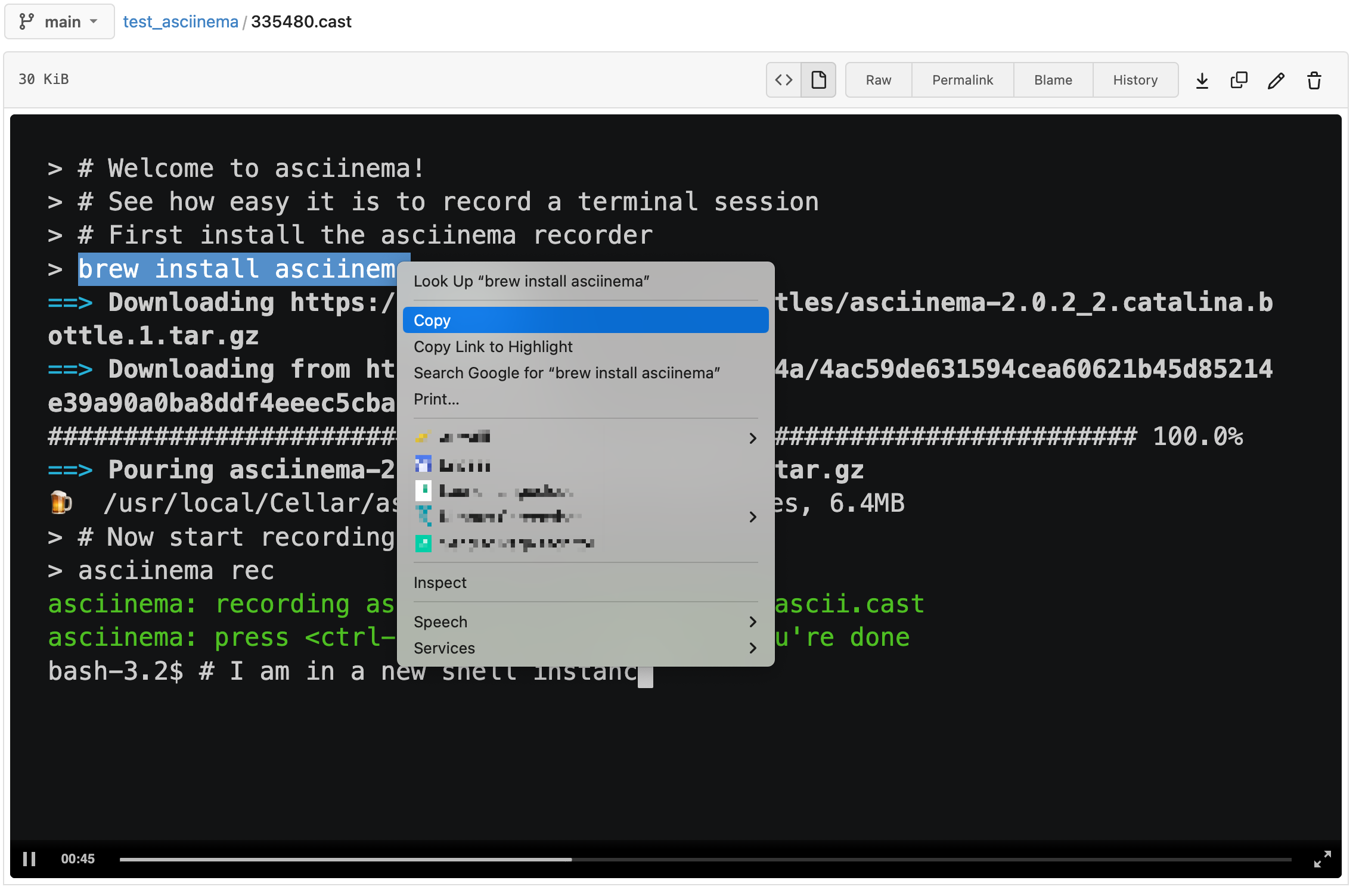The height and width of the screenshot is (896, 1359).
Task: Click the Permalink button
Action: tap(962, 80)
